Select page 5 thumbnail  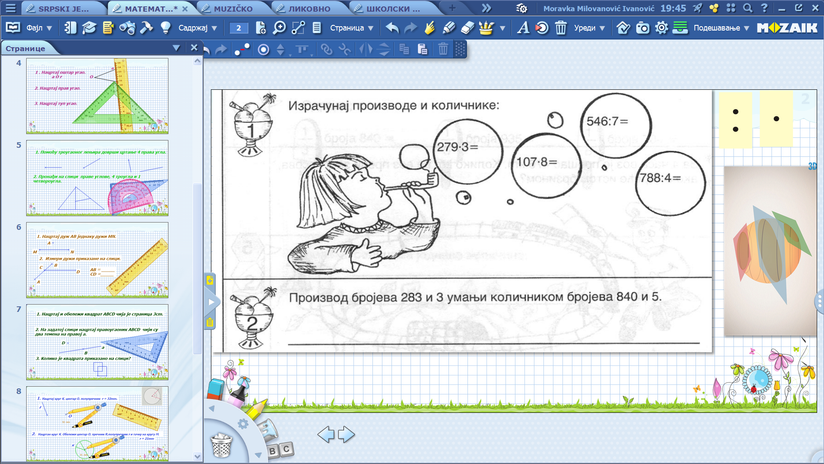(97, 178)
